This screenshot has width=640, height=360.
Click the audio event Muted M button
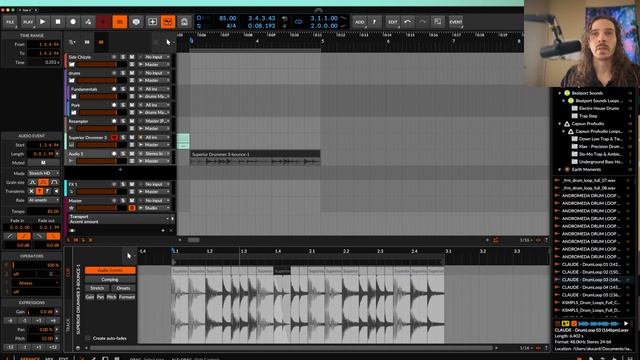coord(43,162)
